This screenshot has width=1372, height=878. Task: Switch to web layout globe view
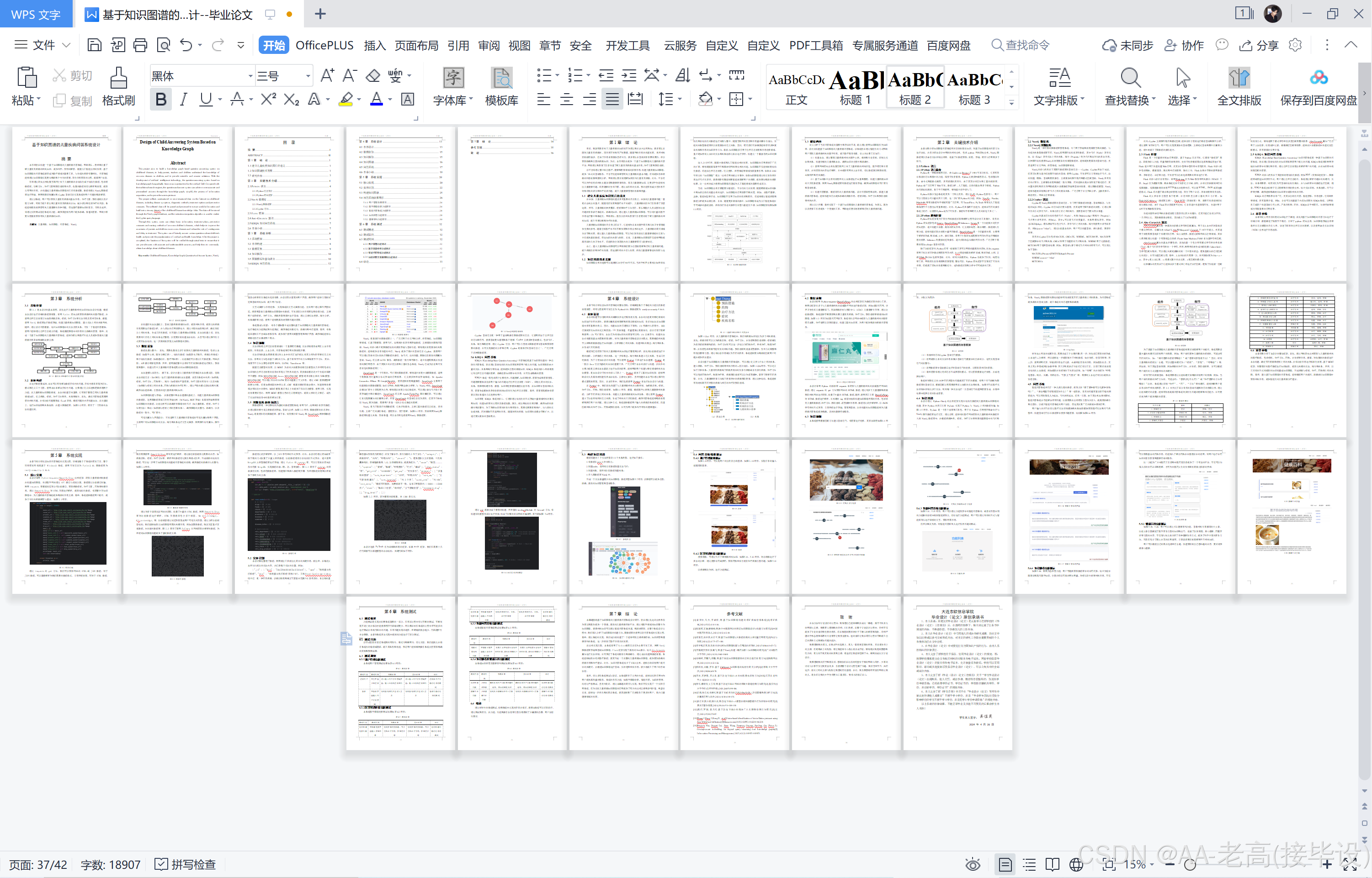1075,864
